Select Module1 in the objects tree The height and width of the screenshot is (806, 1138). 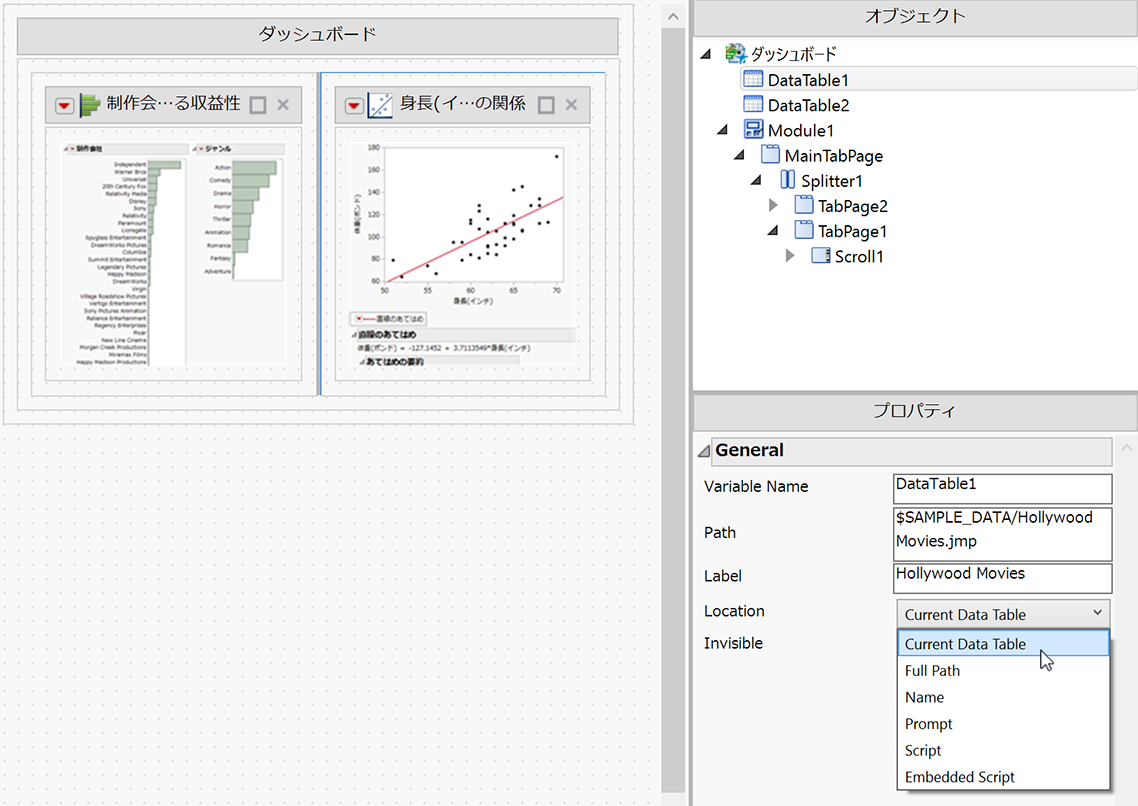801,131
